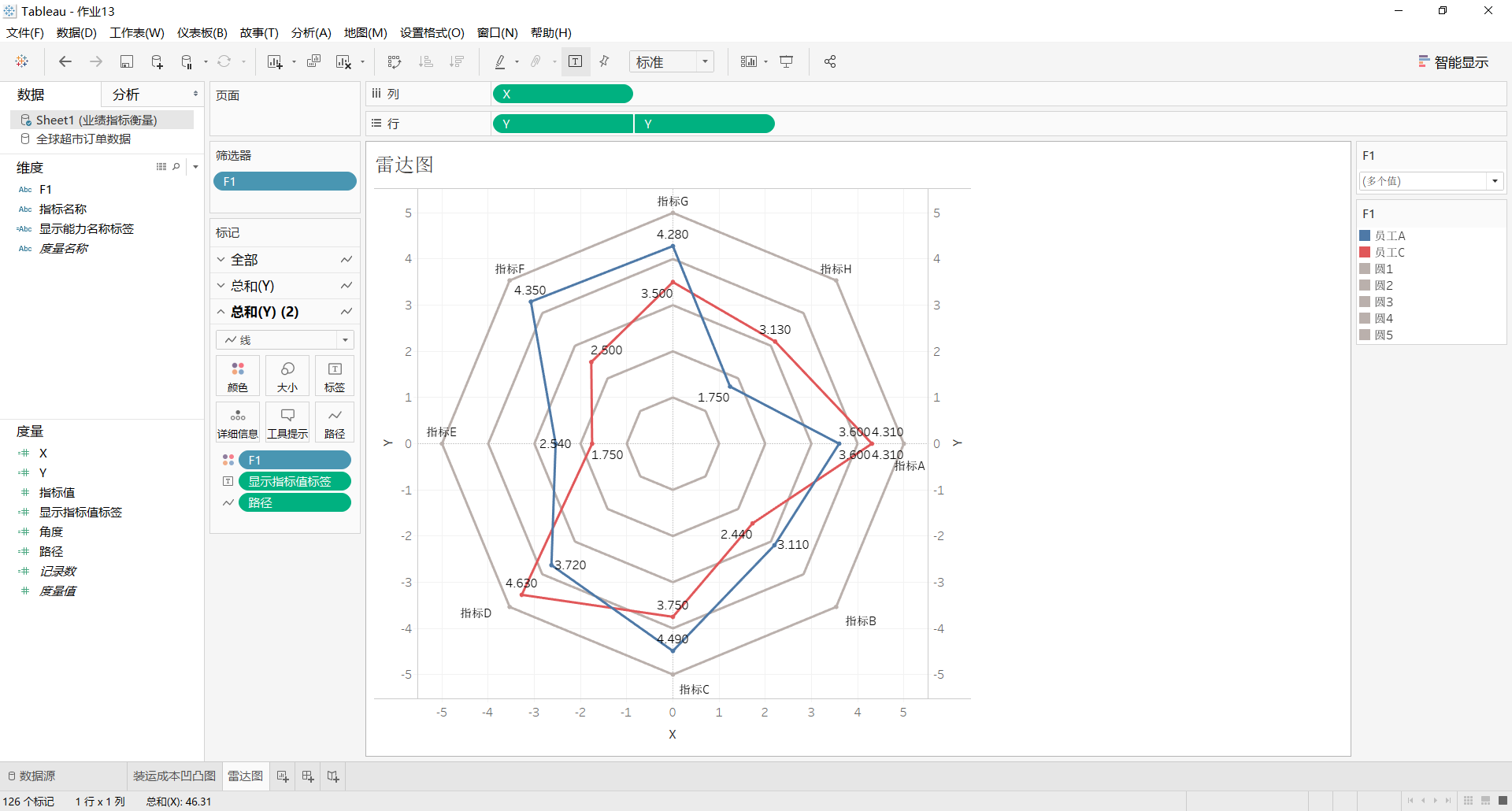Viewport: 1512px width, 811px height.
Task: Open the 数据(D) menu
Action: (76, 32)
